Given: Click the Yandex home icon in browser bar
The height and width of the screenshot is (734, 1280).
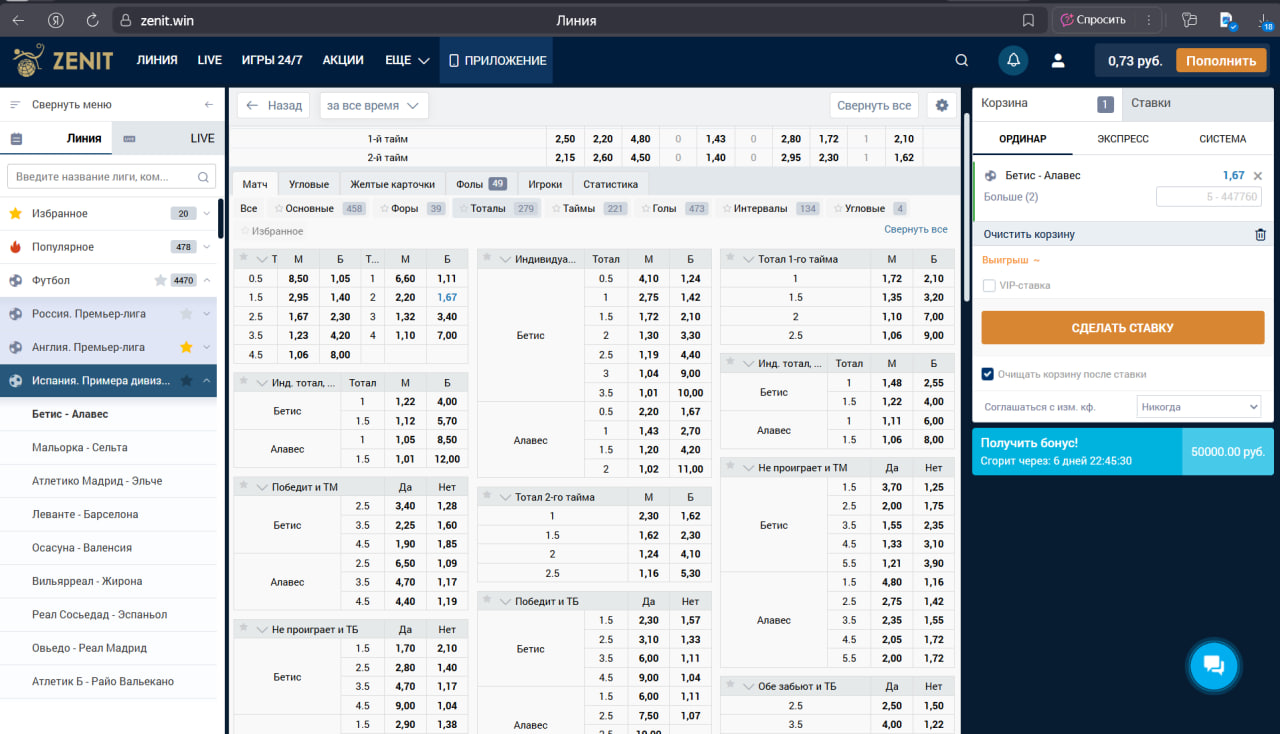Looking at the screenshot, I should [56, 20].
